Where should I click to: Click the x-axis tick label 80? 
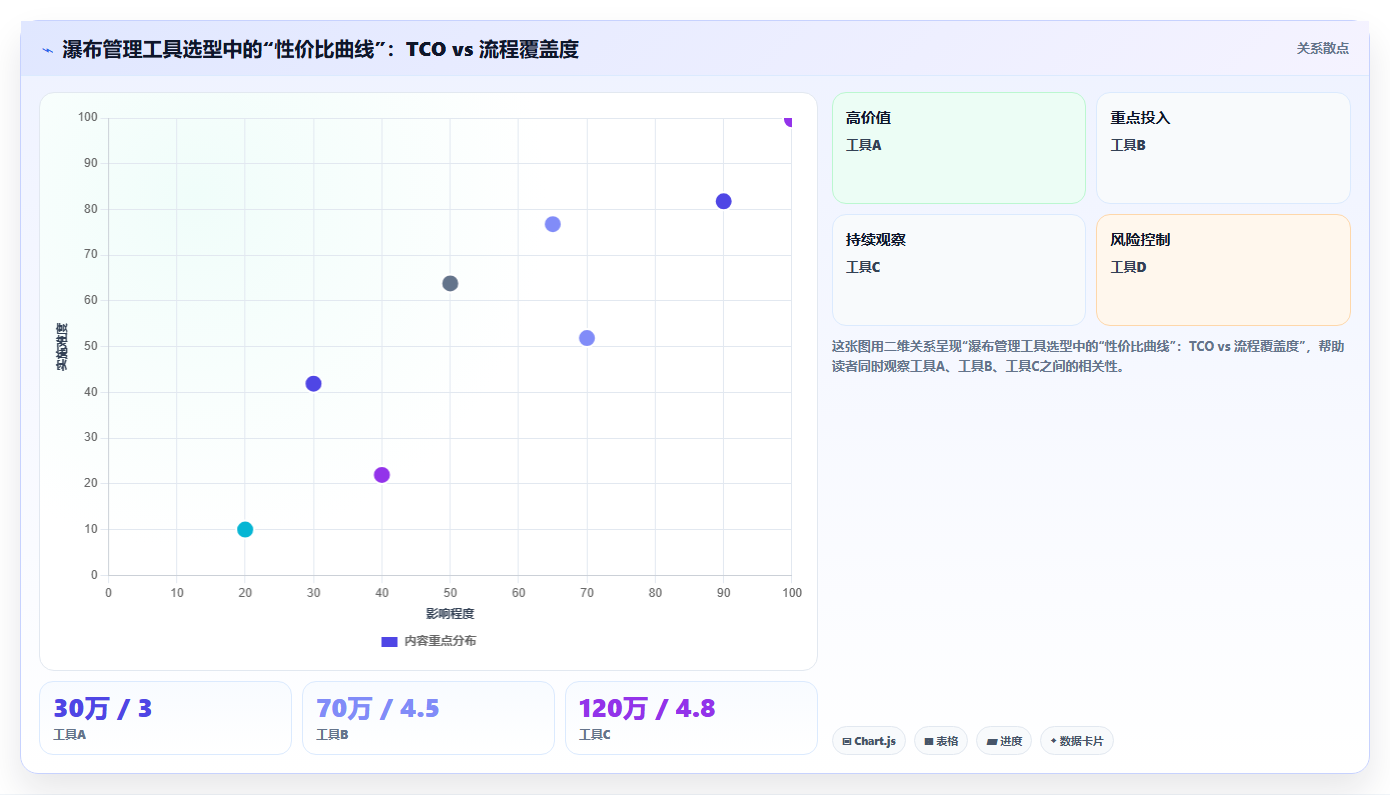coord(655,593)
